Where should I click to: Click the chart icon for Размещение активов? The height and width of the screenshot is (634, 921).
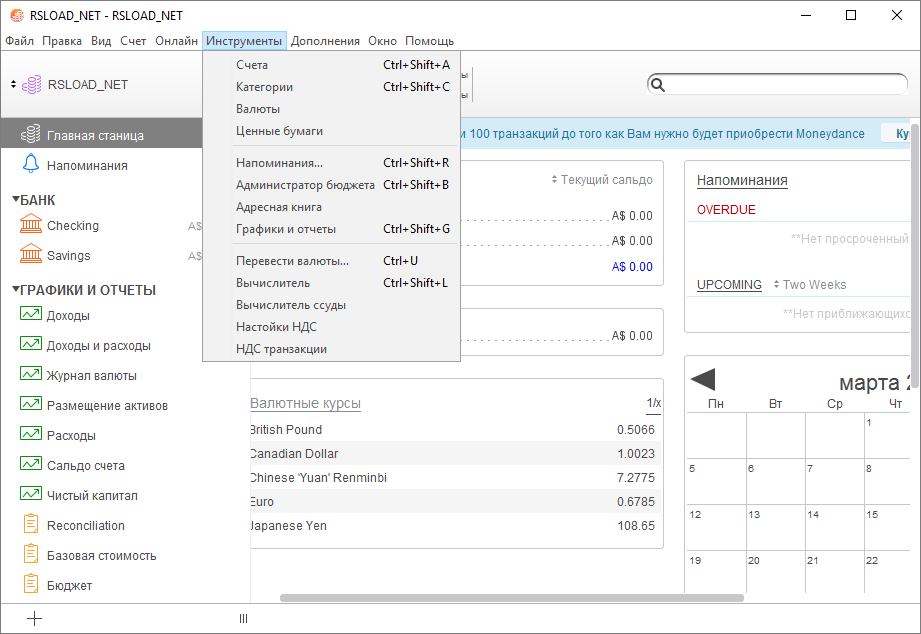coord(31,404)
